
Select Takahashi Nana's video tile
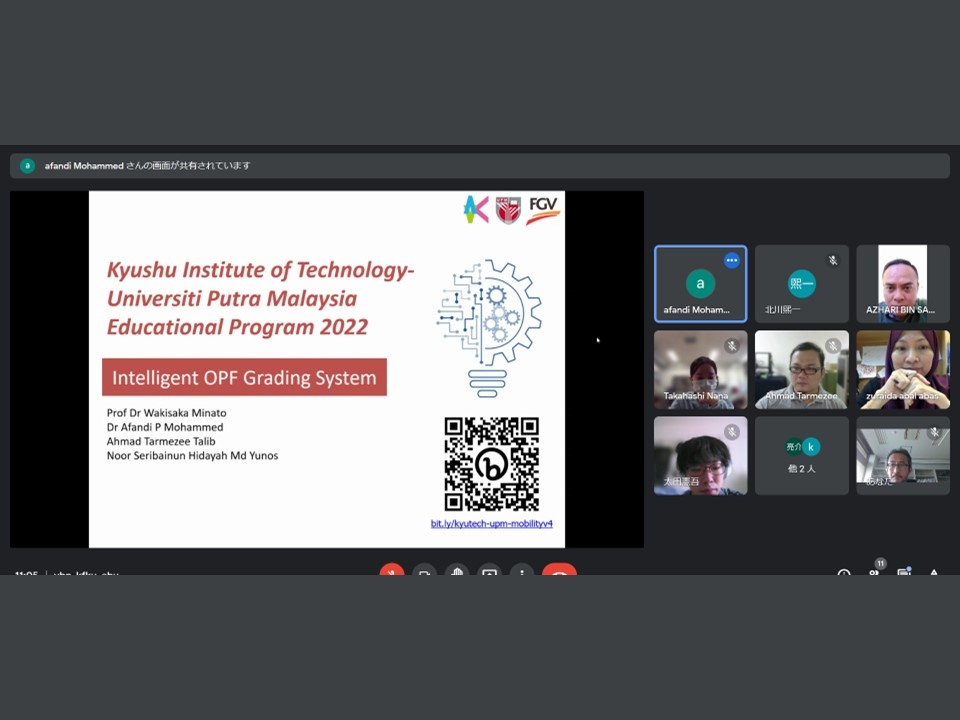click(x=700, y=370)
